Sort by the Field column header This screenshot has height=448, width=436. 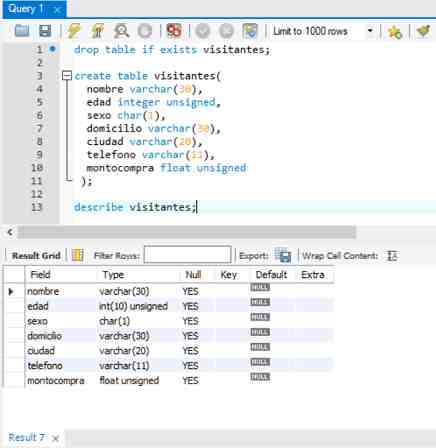point(61,275)
